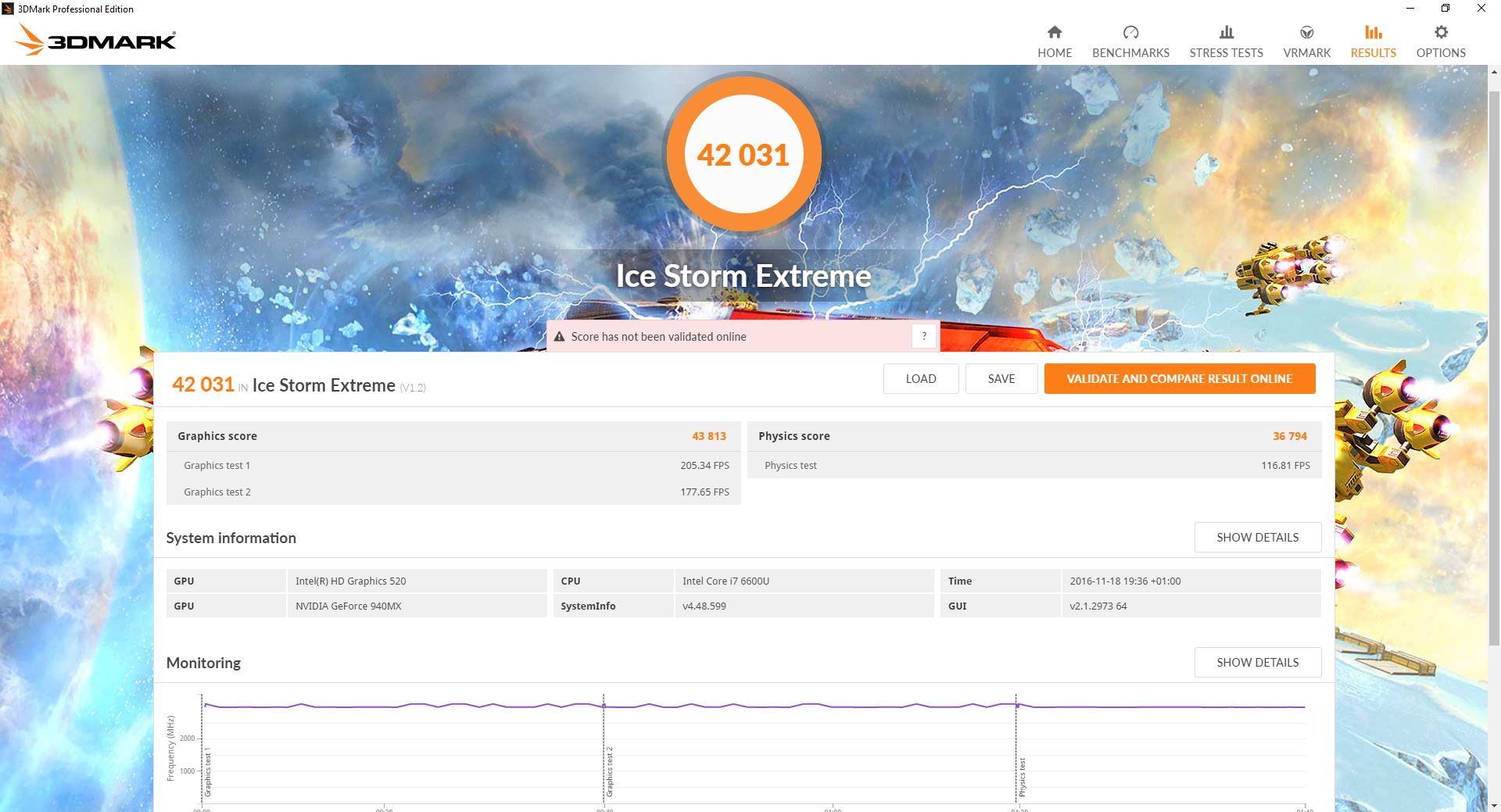Click the Graphics score value 43 813
The image size is (1501, 812).
pos(709,436)
